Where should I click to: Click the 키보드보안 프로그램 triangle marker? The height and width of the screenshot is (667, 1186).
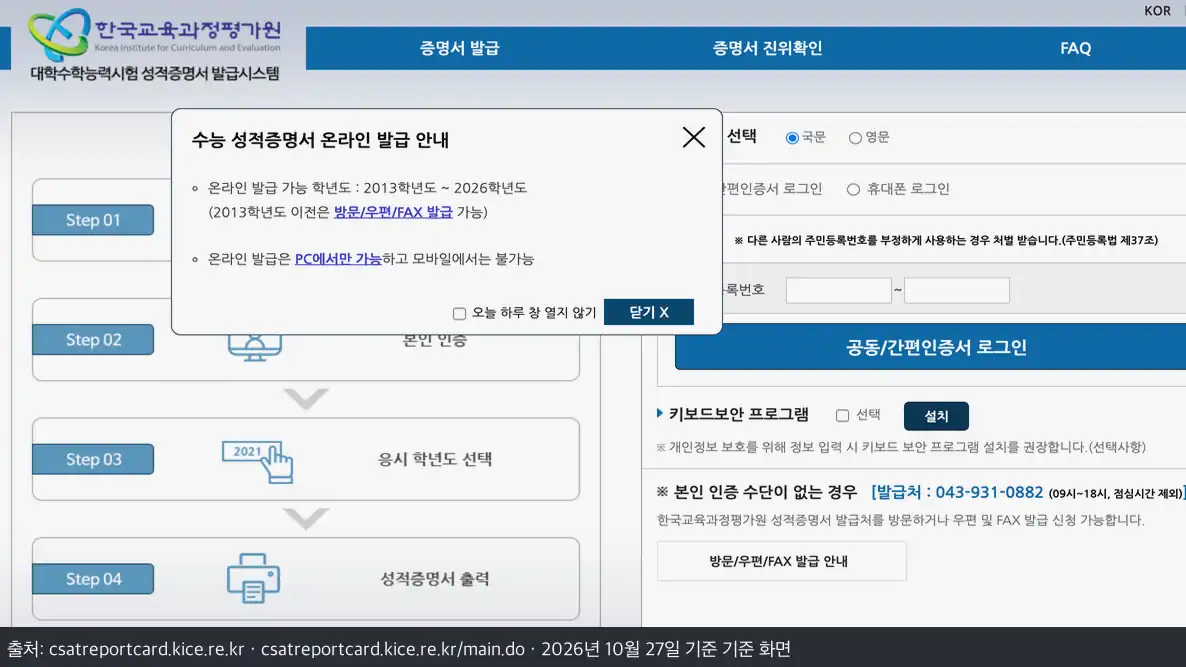(x=660, y=413)
